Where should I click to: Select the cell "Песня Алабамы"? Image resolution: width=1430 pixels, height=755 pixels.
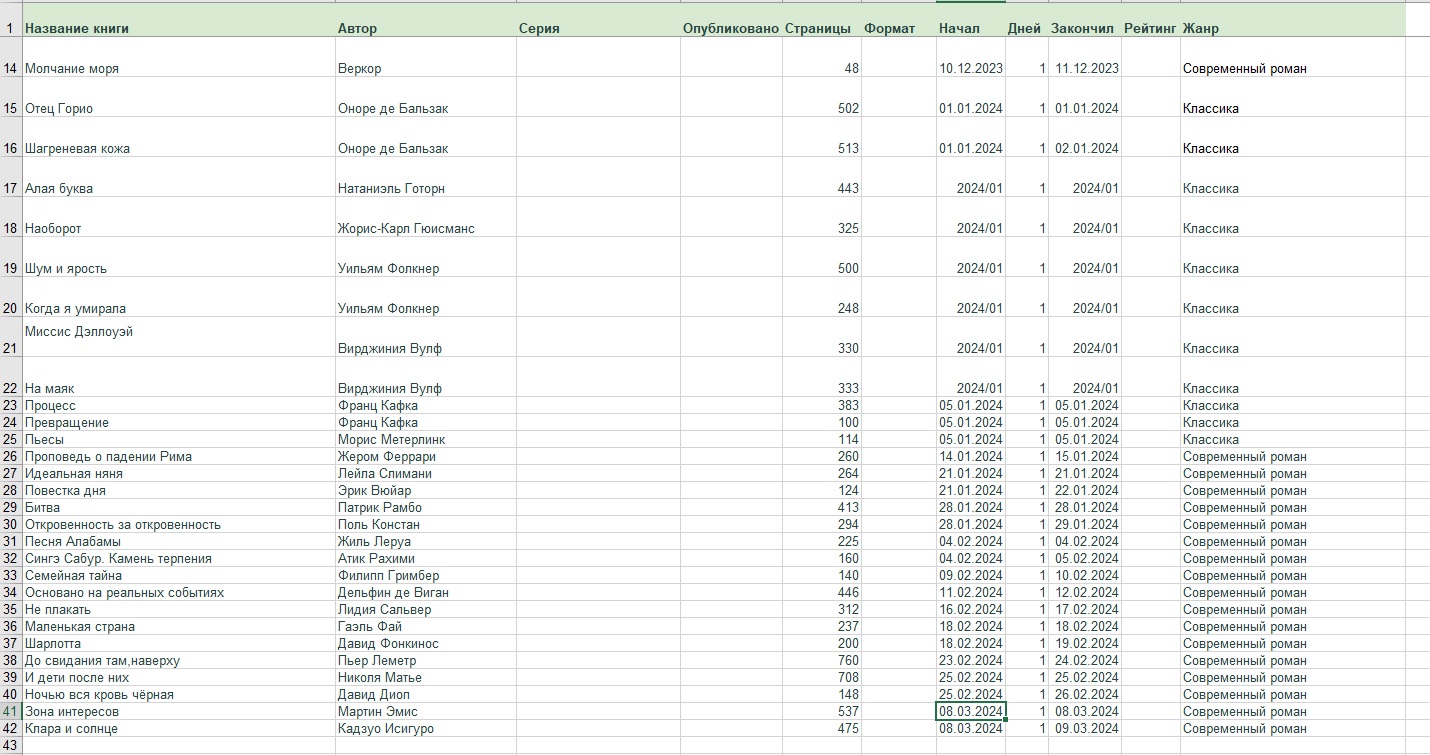pos(178,542)
